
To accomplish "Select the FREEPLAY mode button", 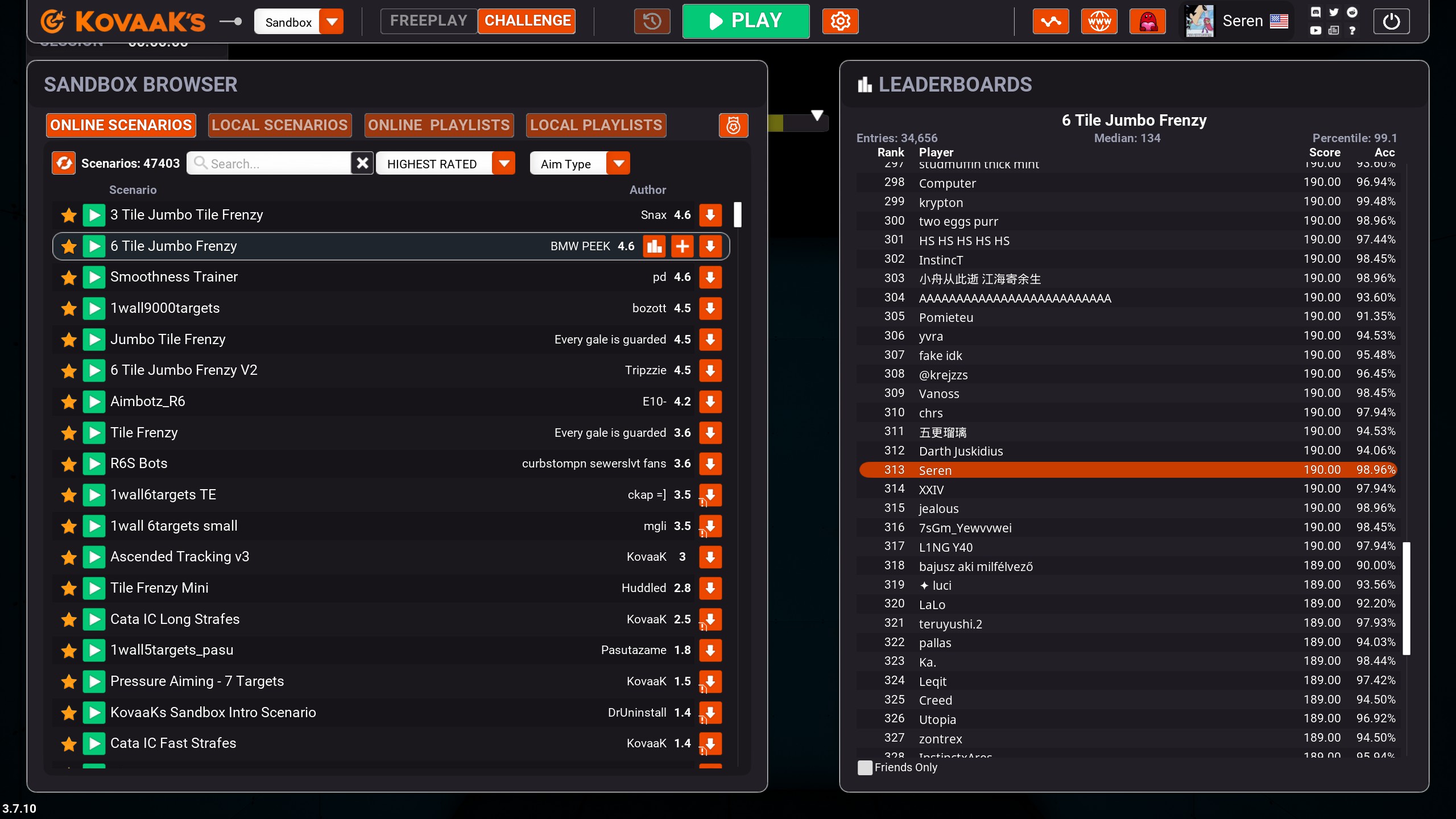I will tap(428, 21).
